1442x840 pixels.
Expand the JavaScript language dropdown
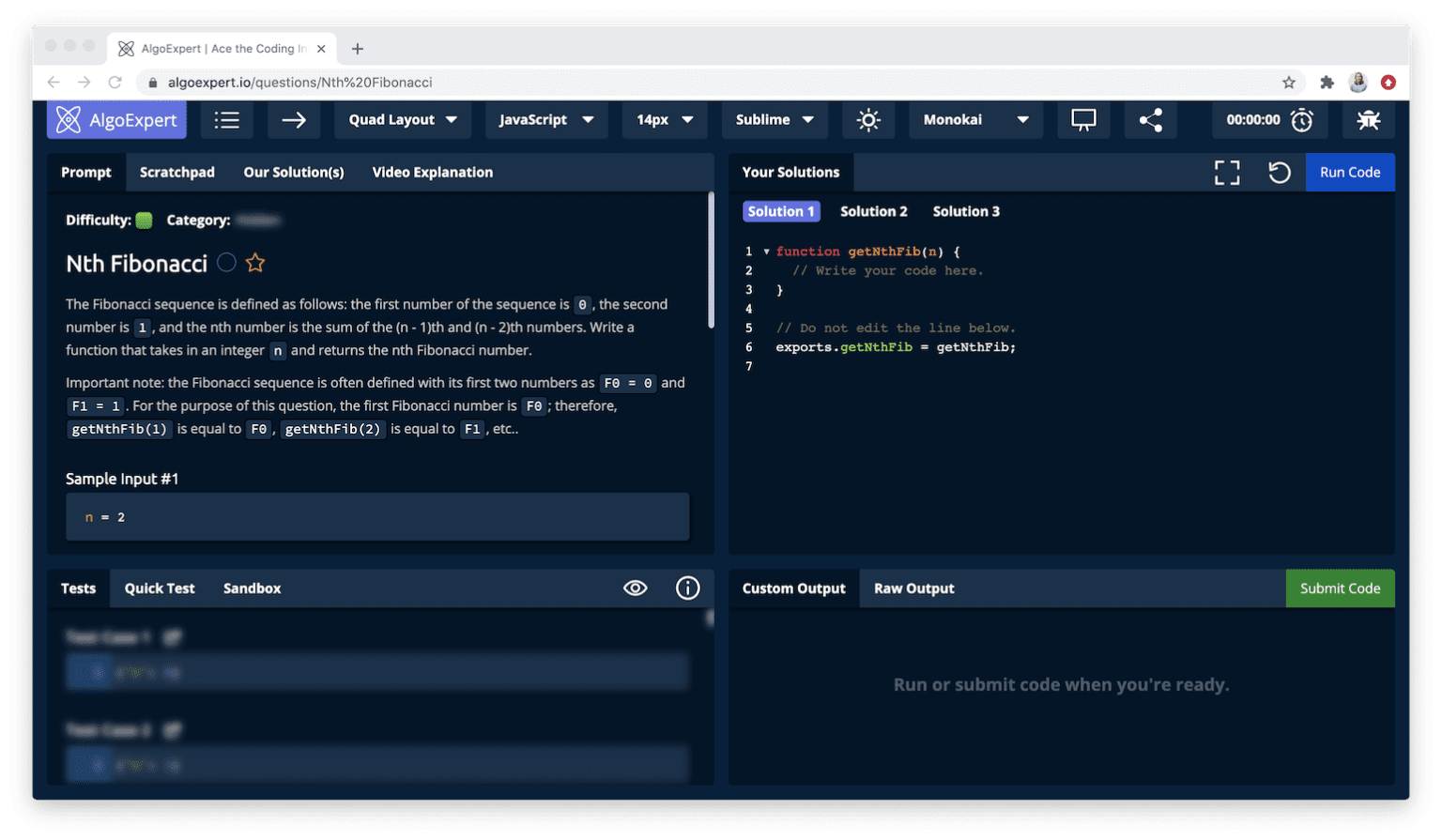pos(545,120)
